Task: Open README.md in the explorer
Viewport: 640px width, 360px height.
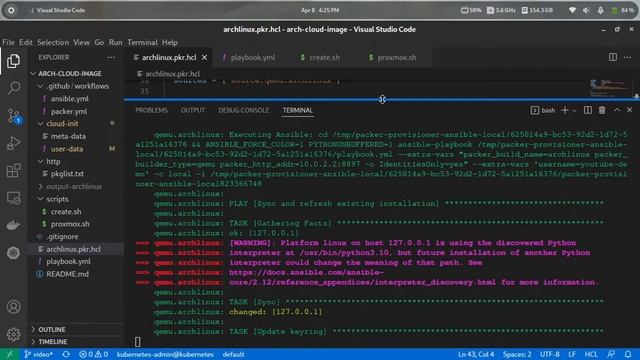Action: tap(67, 274)
